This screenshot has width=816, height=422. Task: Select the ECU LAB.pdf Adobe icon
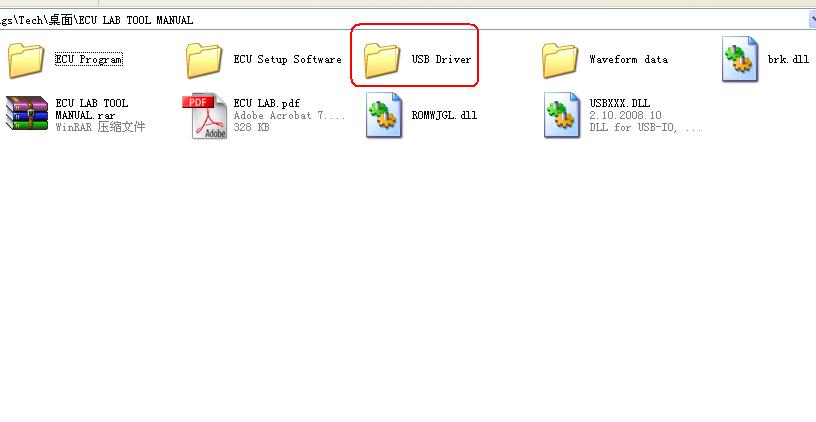[x=205, y=116]
